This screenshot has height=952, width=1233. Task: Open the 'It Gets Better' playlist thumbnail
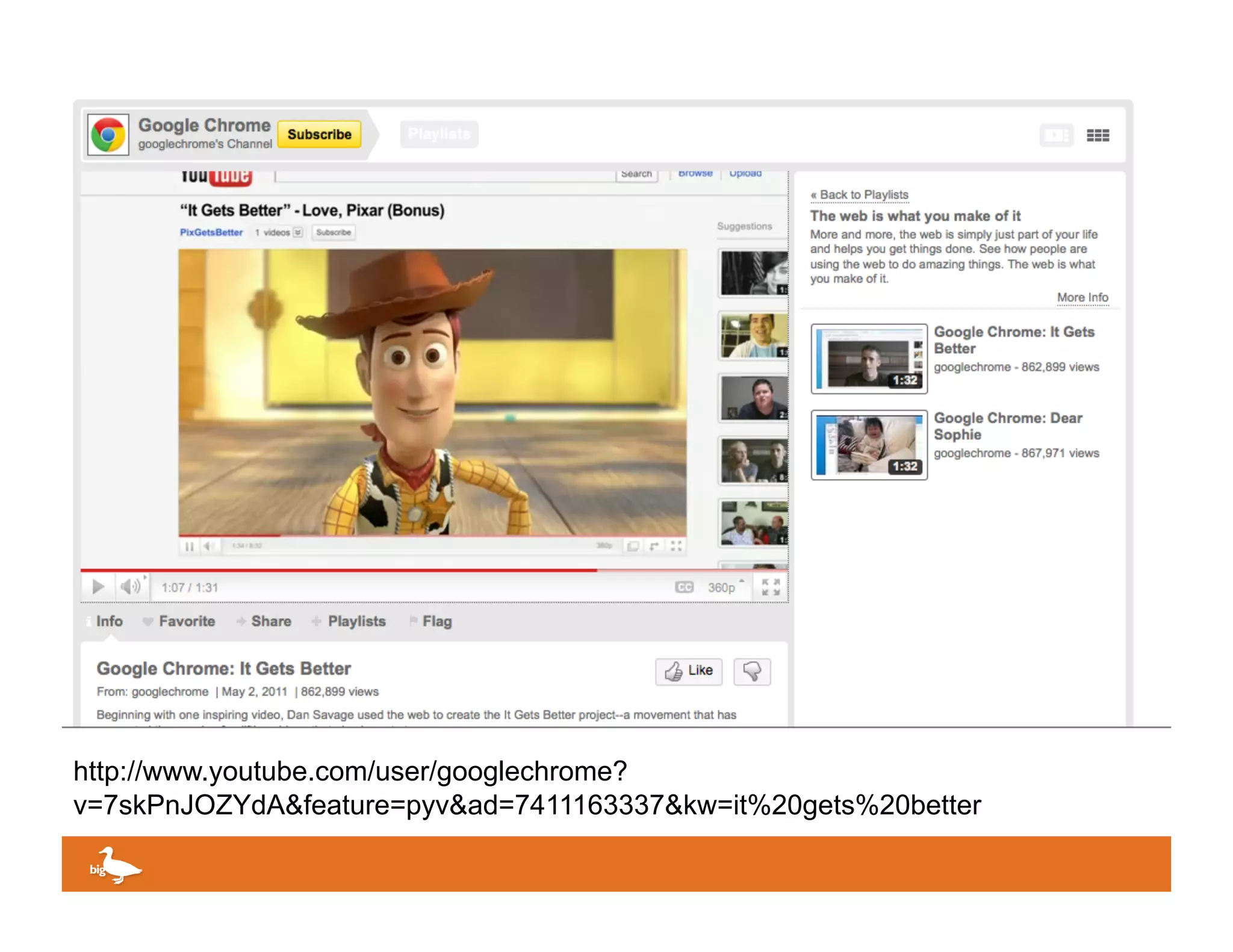click(869, 359)
